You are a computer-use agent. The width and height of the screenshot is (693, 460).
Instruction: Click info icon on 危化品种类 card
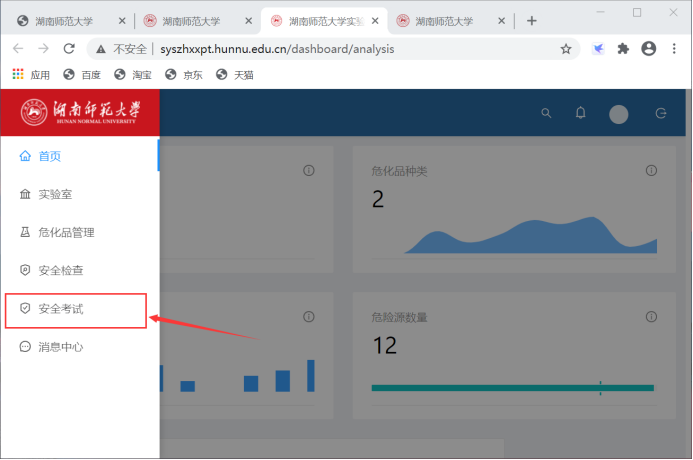[x=645, y=171]
